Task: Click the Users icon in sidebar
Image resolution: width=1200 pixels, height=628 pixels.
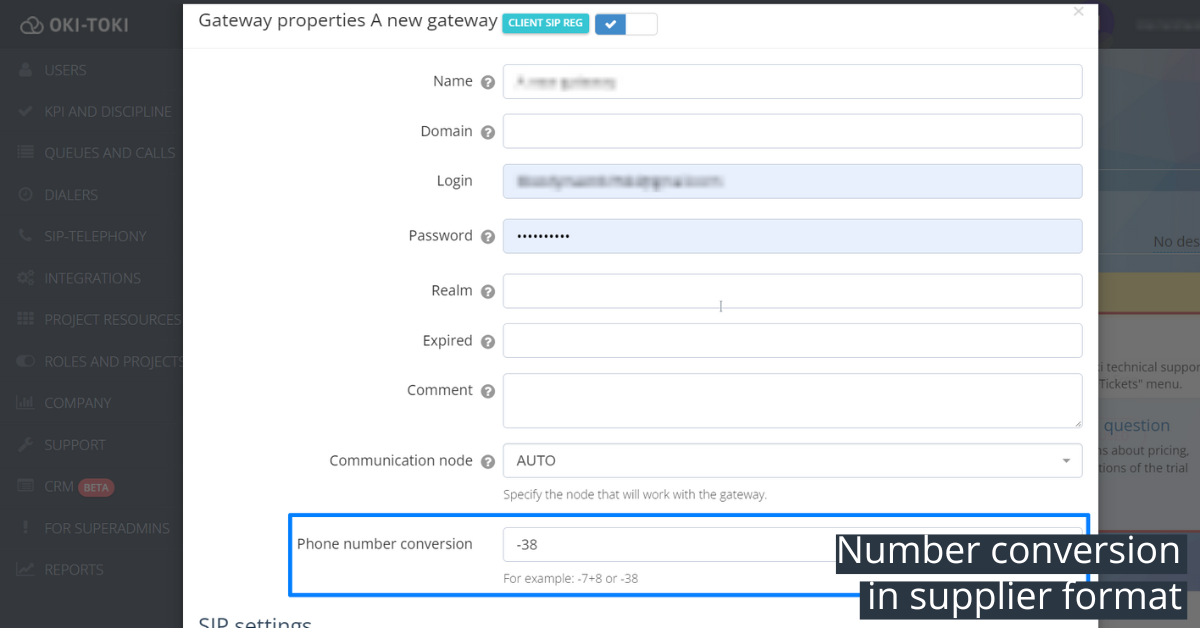Action: click(x=26, y=70)
